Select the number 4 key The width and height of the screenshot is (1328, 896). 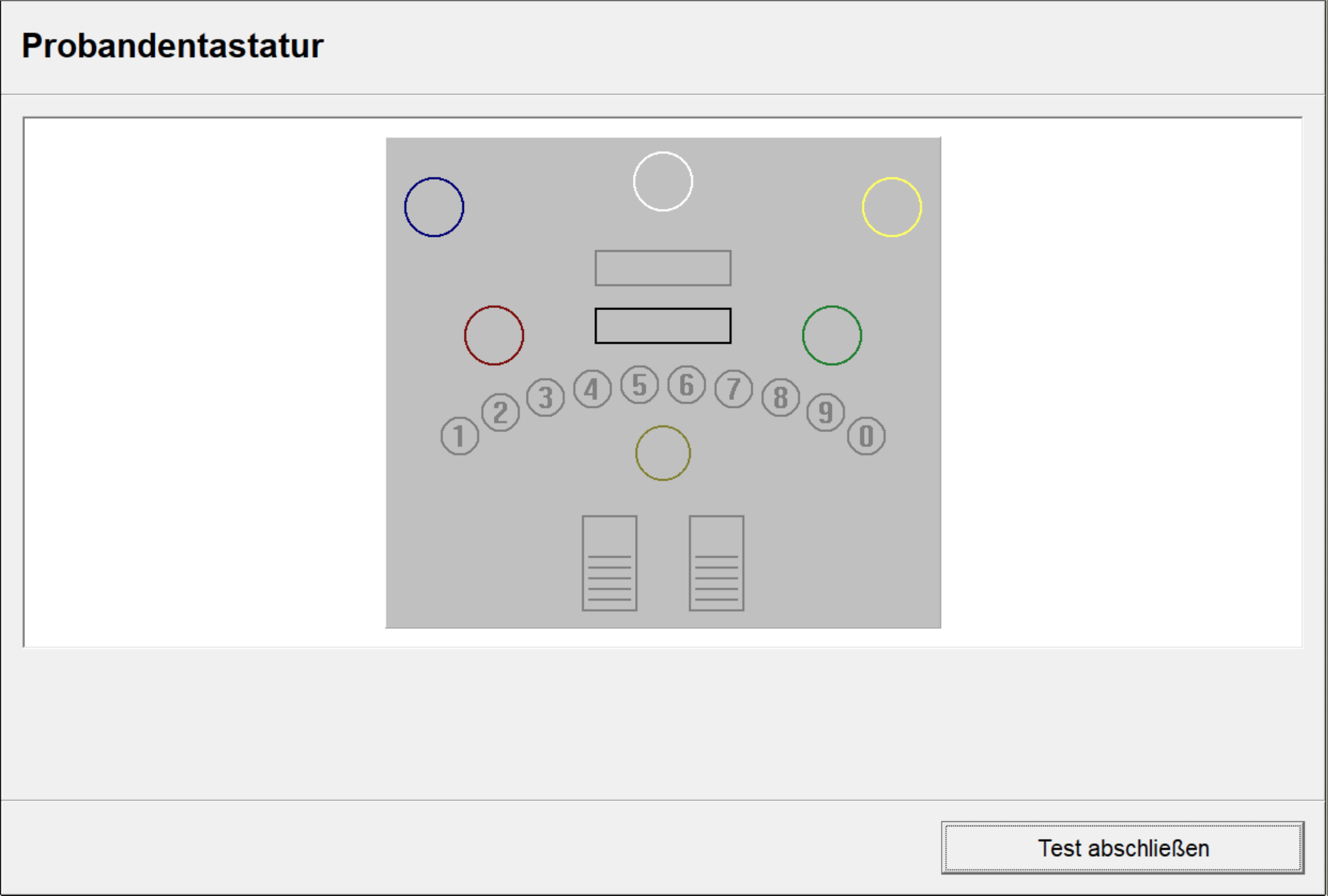[x=592, y=389]
